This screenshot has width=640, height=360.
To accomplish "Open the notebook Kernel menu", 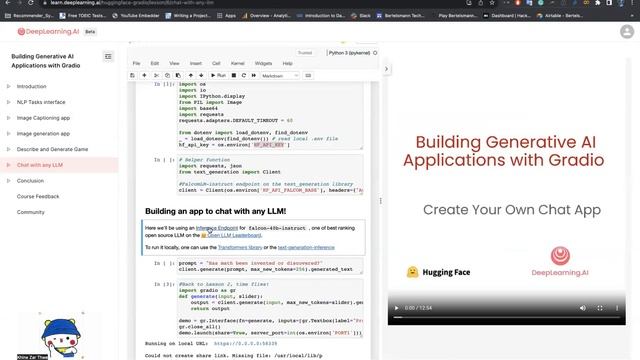I will [x=238, y=63].
